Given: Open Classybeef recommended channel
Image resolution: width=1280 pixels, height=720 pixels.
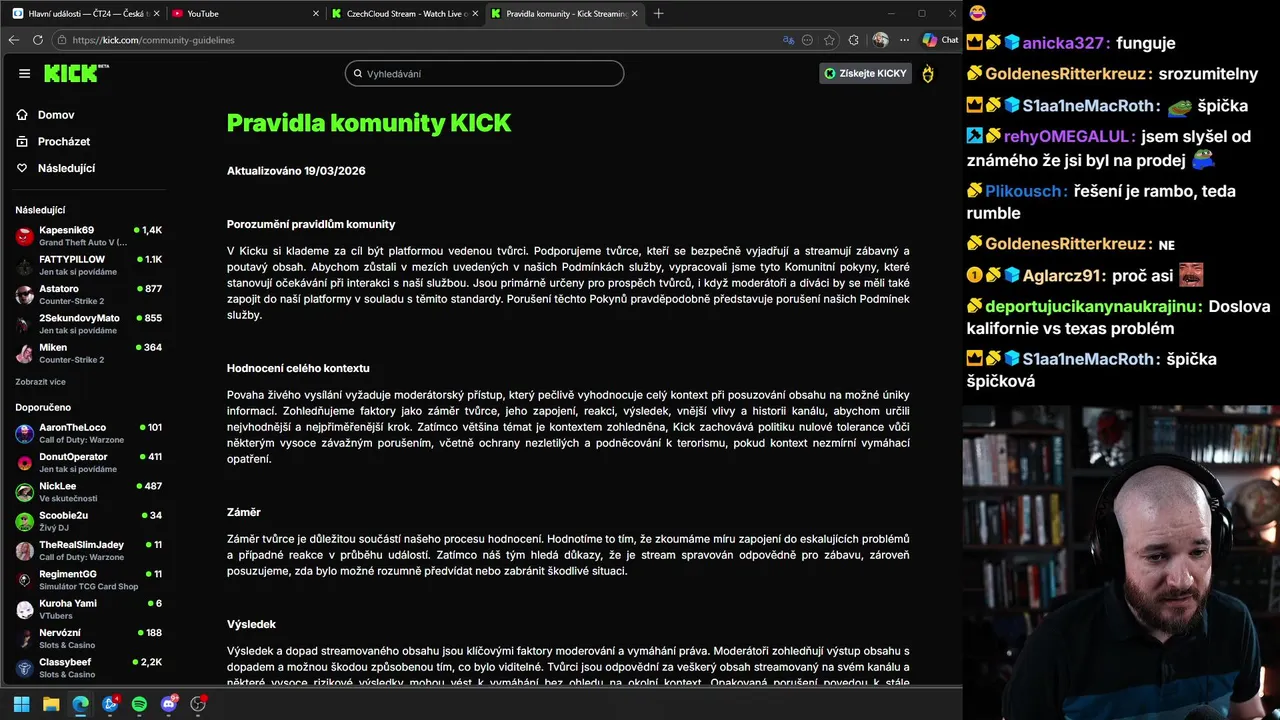Looking at the screenshot, I should click(88, 668).
